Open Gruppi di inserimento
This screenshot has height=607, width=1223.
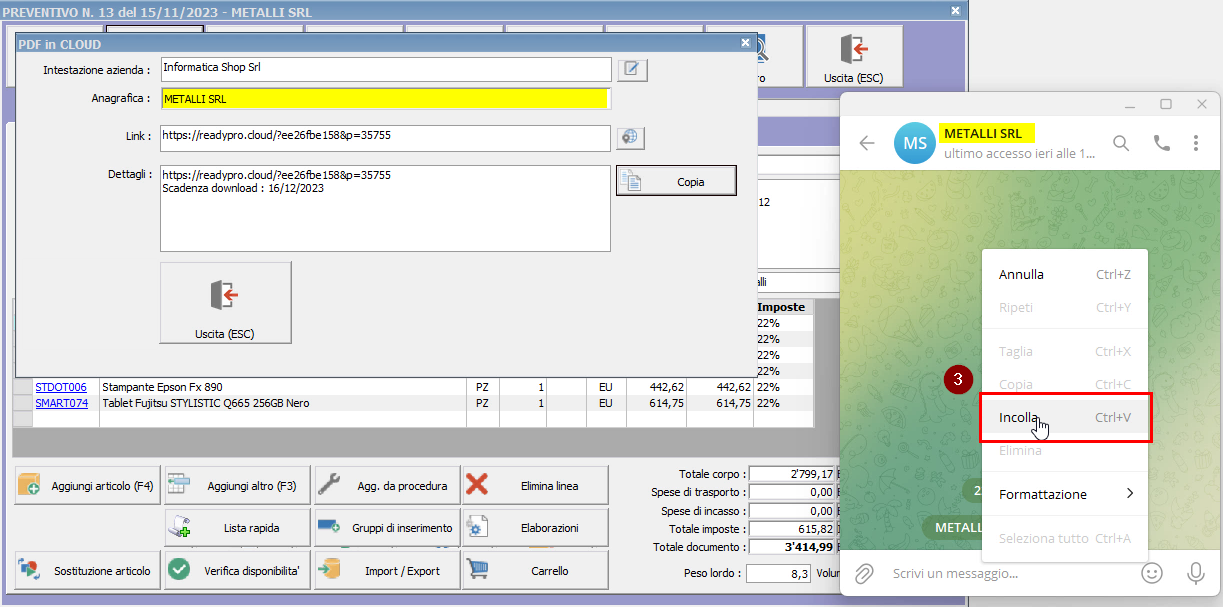click(386, 527)
